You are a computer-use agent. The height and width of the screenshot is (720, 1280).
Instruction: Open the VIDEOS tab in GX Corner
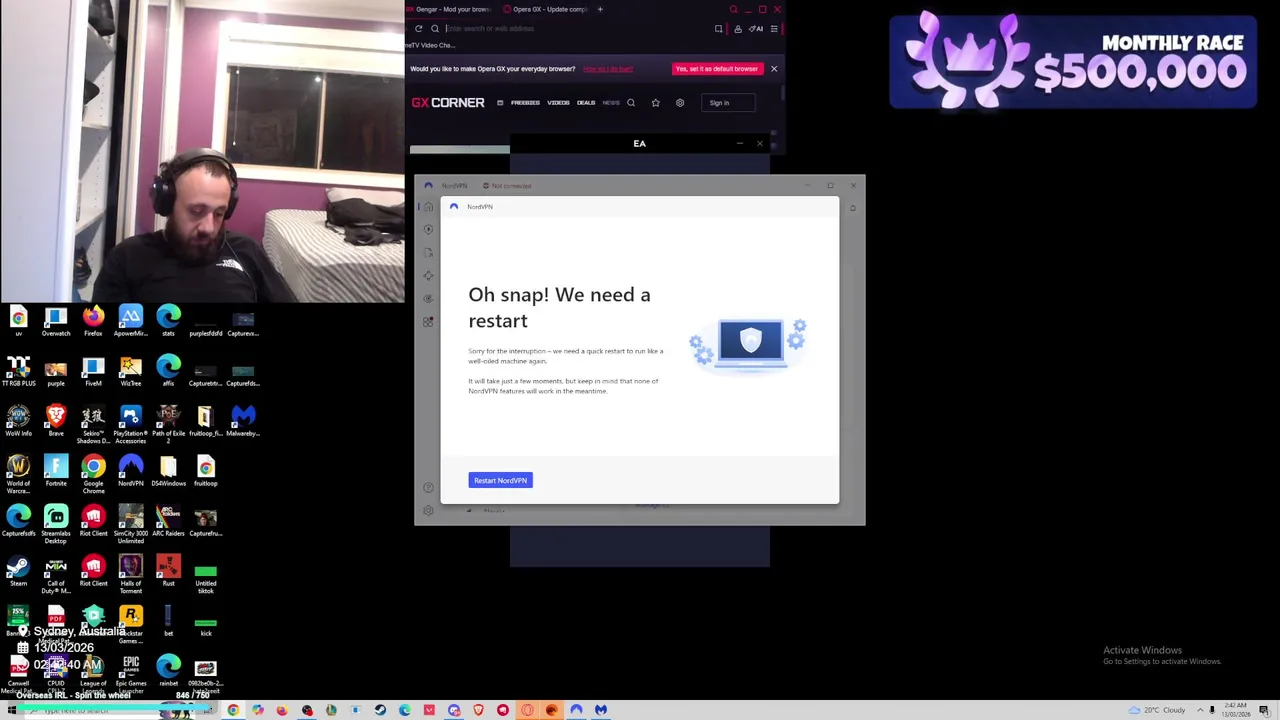558,103
